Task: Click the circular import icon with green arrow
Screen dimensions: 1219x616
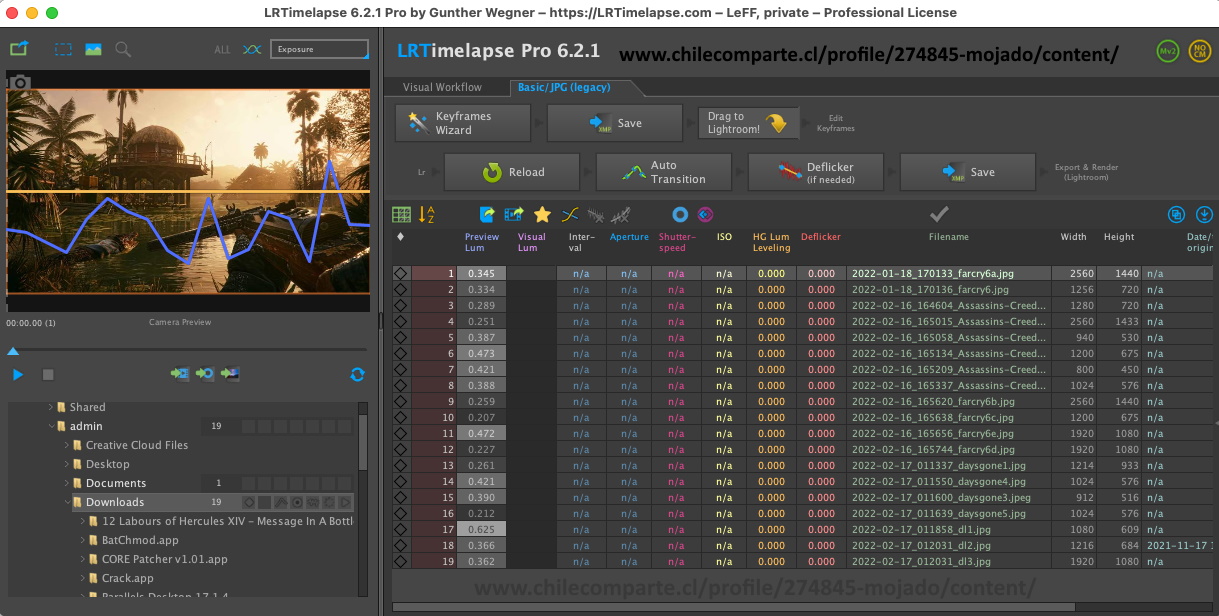Action: [x=205, y=374]
